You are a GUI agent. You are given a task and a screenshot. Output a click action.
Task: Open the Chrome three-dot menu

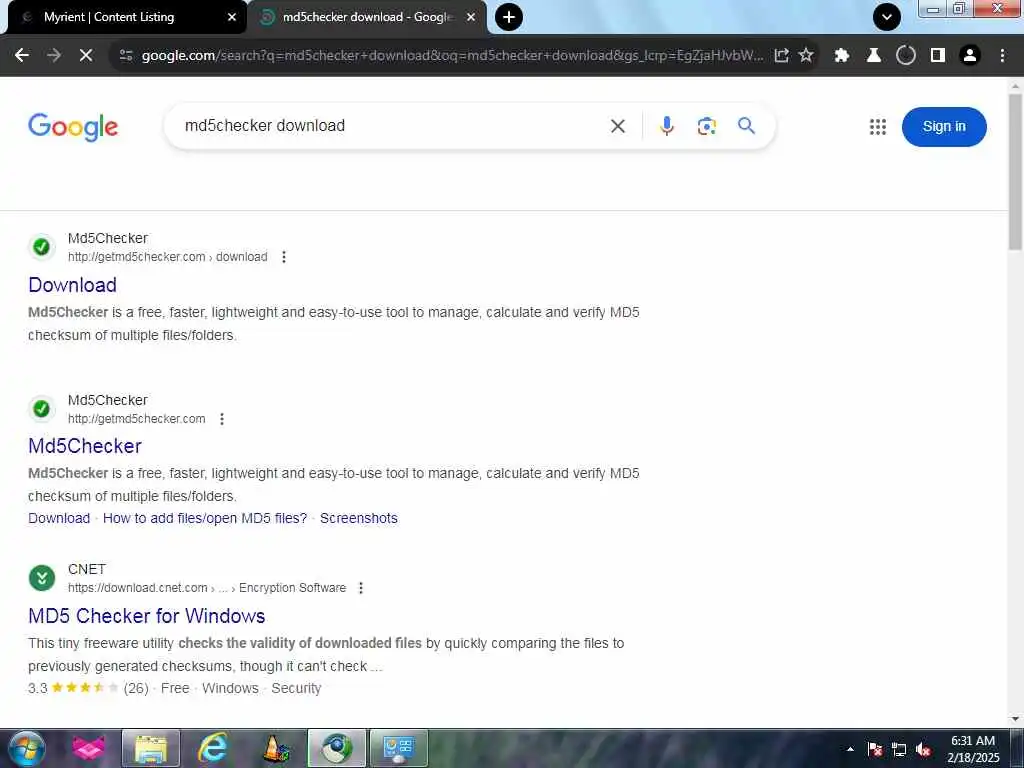pyautogui.click(x=1002, y=56)
